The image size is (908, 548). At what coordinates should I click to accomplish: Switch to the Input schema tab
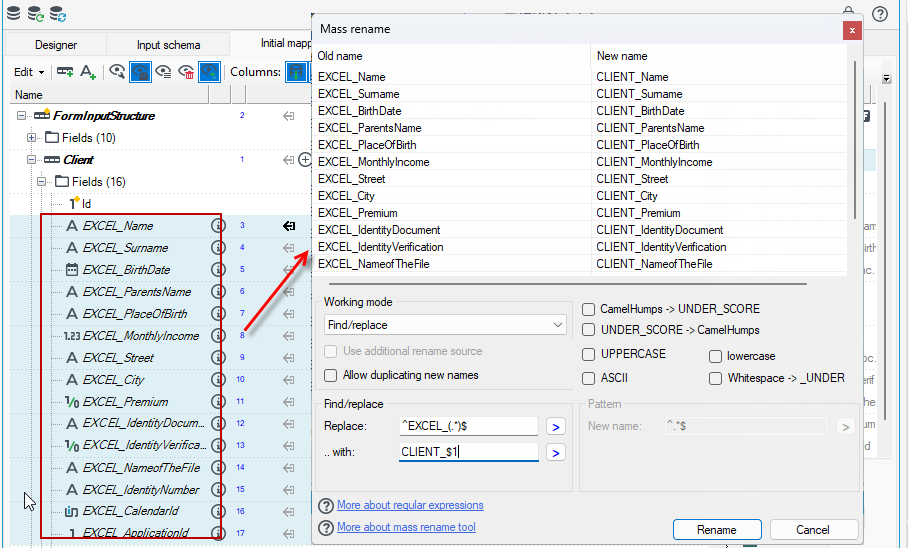pyautogui.click(x=169, y=45)
